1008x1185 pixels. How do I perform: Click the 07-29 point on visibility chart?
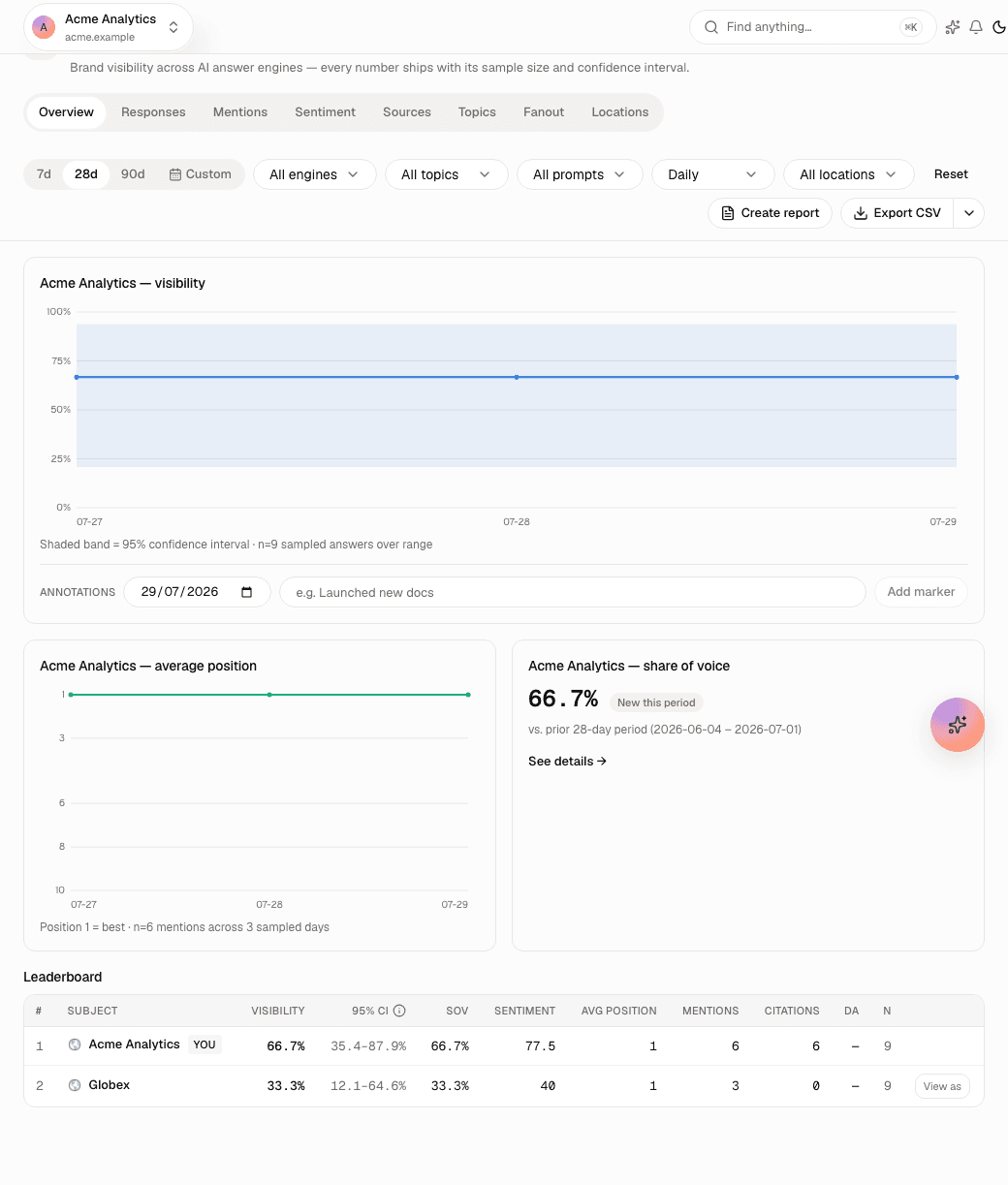click(x=957, y=377)
